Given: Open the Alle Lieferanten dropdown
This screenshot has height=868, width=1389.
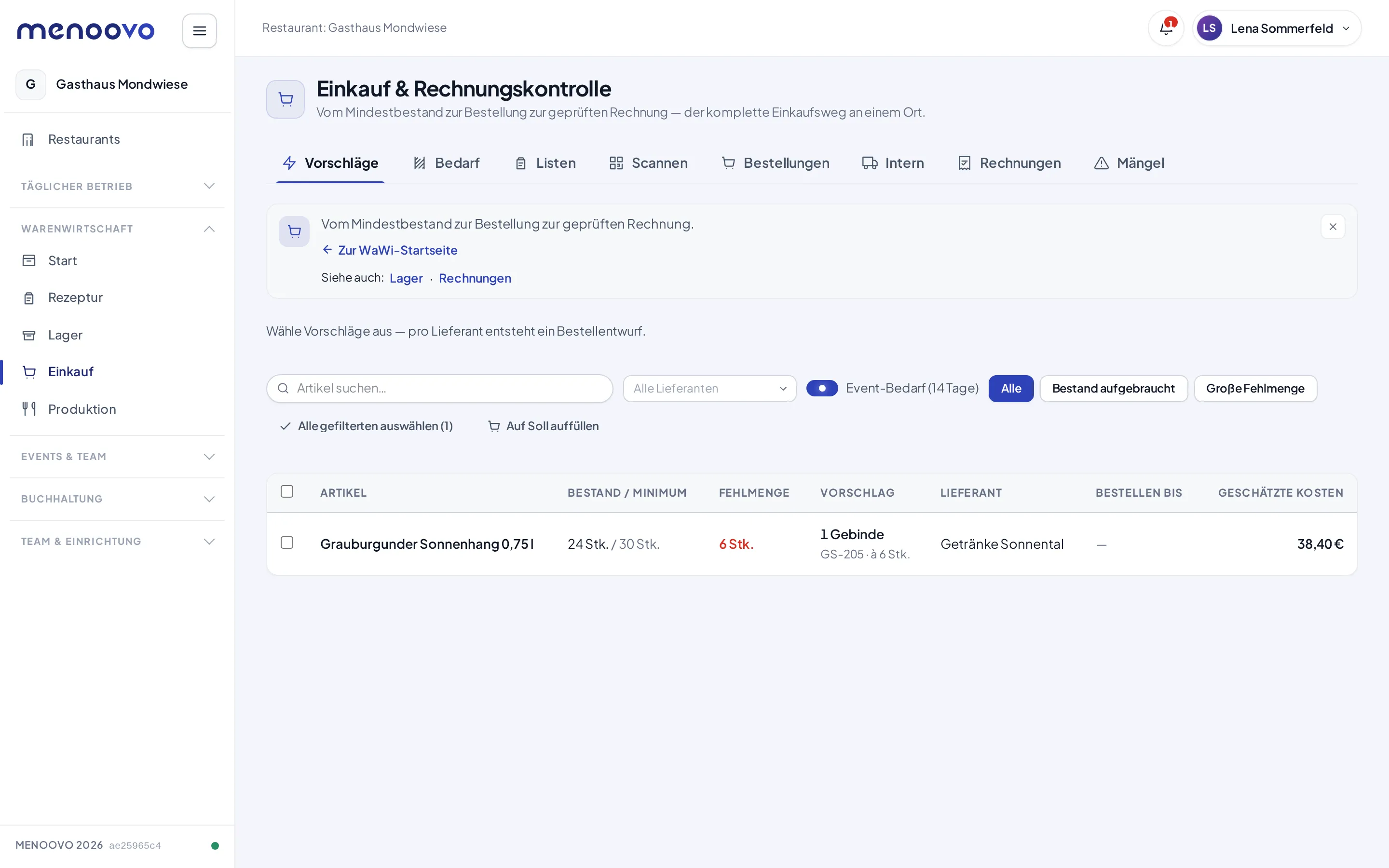Looking at the screenshot, I should pos(709,389).
